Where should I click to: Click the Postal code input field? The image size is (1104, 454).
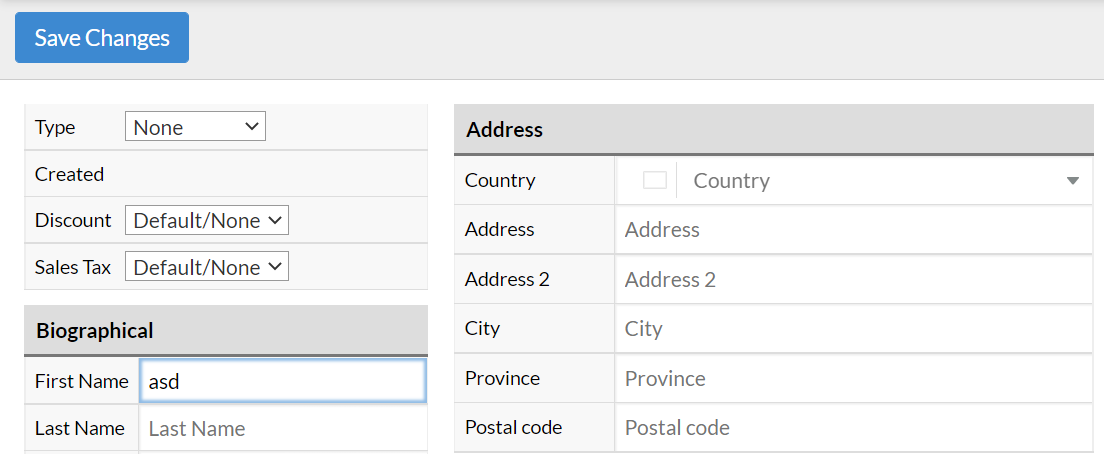click(853, 427)
